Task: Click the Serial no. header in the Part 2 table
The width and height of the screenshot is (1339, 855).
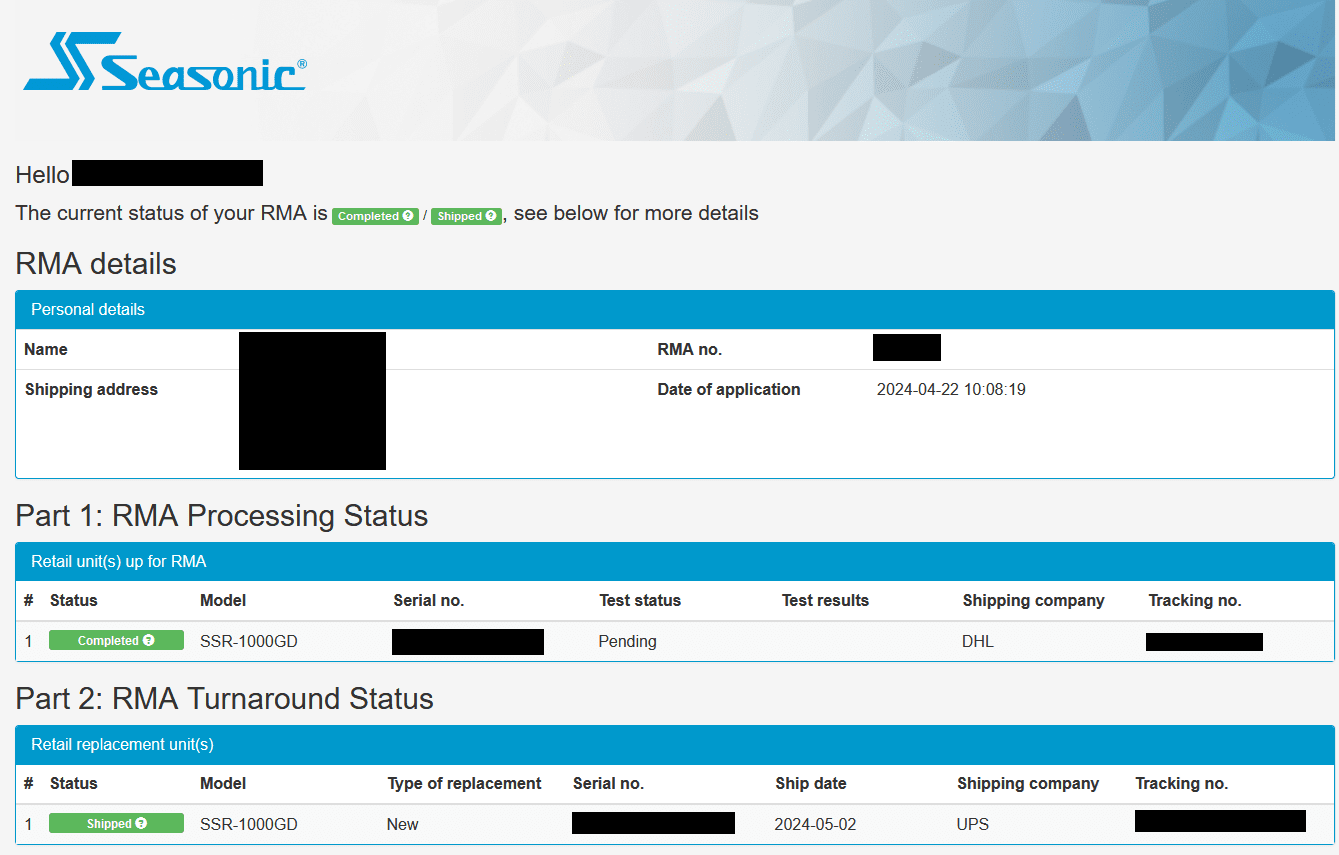Action: (x=609, y=784)
